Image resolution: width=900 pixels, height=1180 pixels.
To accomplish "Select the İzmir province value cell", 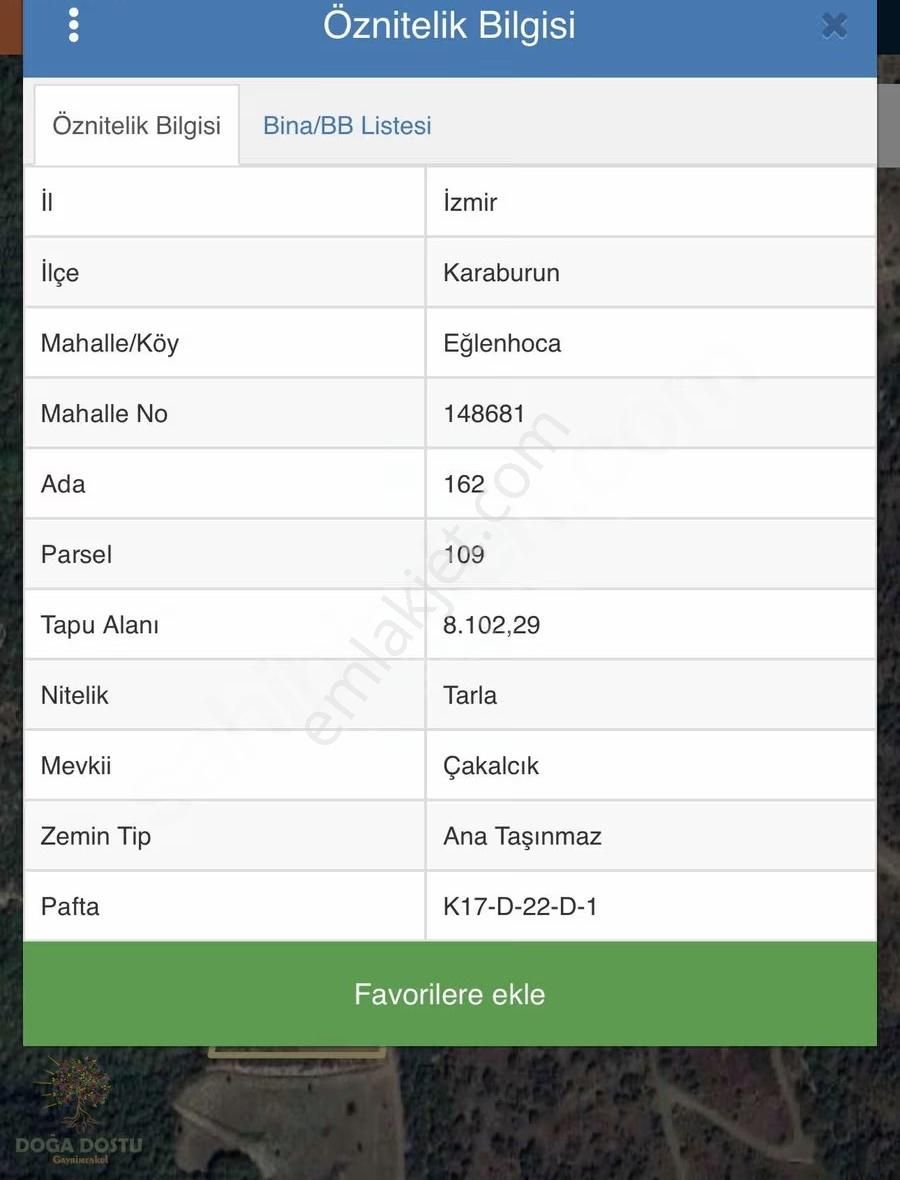I will click(470, 201).
